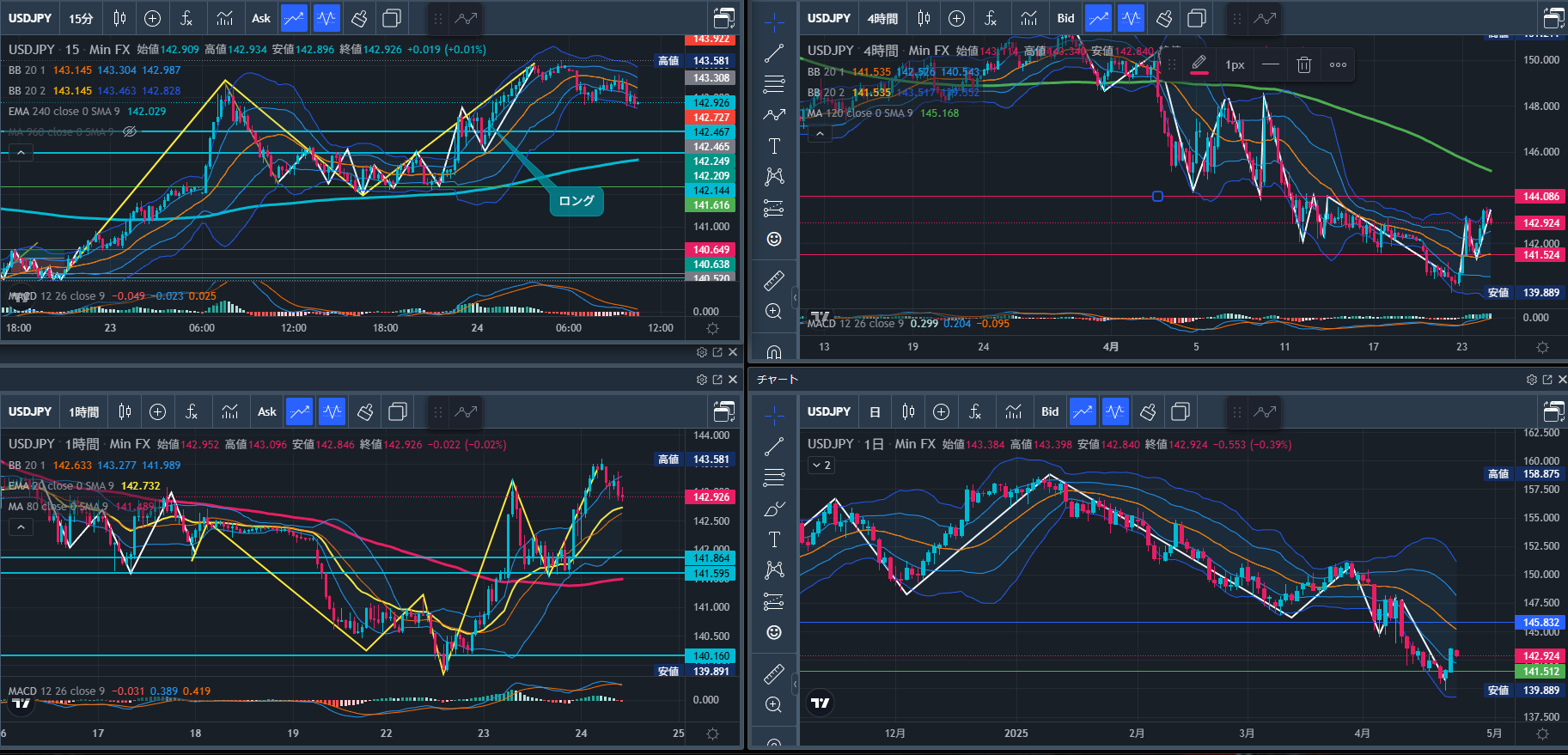
Task: Open indicators fx button in 1時間 chart
Action: click(192, 411)
